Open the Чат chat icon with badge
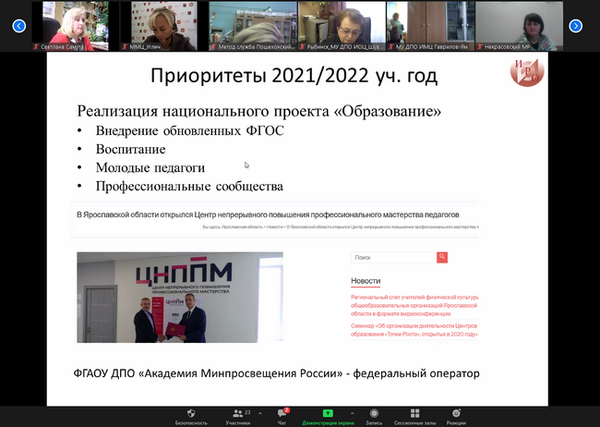The image size is (600, 427). point(282,413)
